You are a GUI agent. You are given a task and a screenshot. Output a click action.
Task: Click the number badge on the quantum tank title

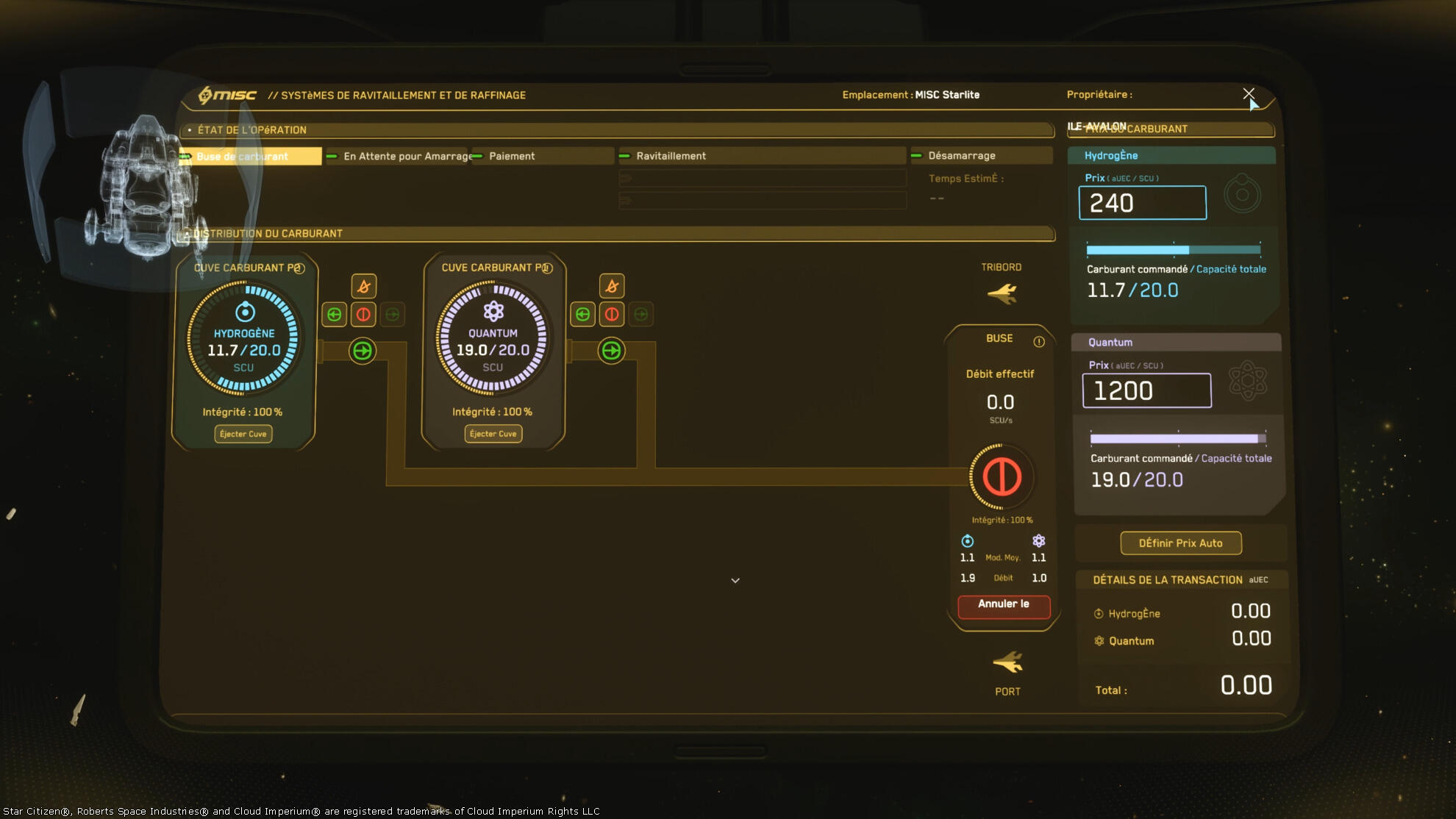coord(547,268)
